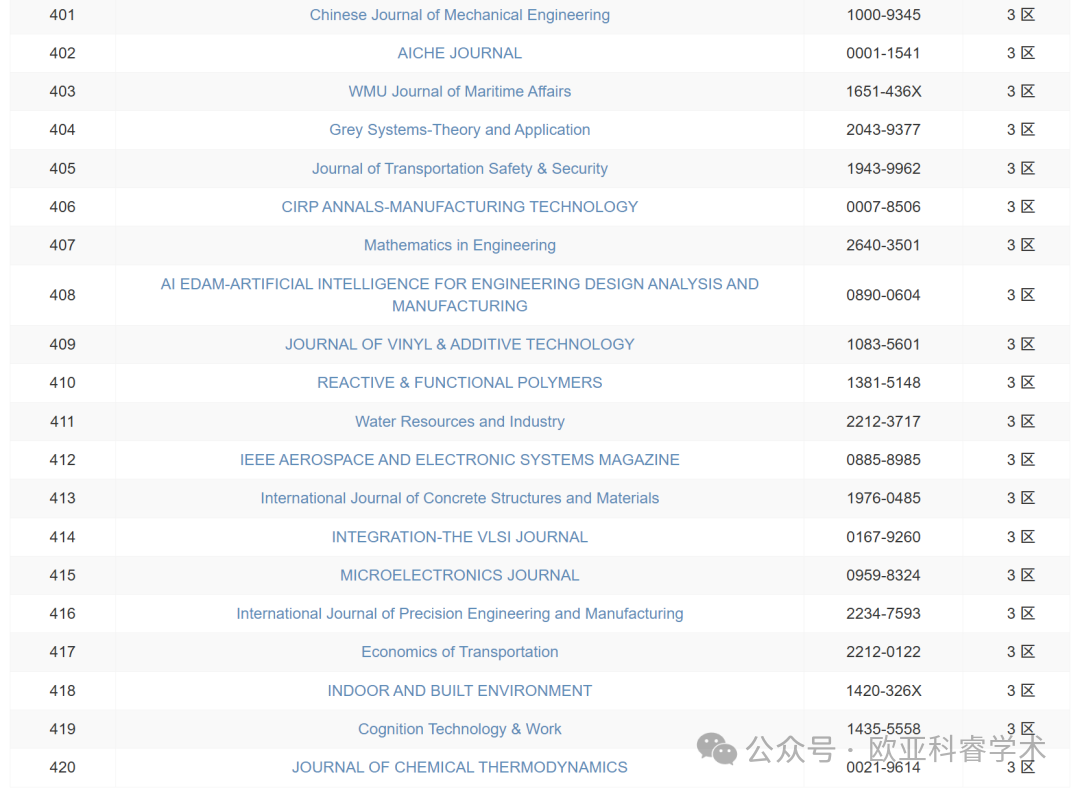Screen dimensions: 1080x792
Task: Open REACTIVE & FUNCTIONAL POLYMERS link
Action: coord(459,383)
